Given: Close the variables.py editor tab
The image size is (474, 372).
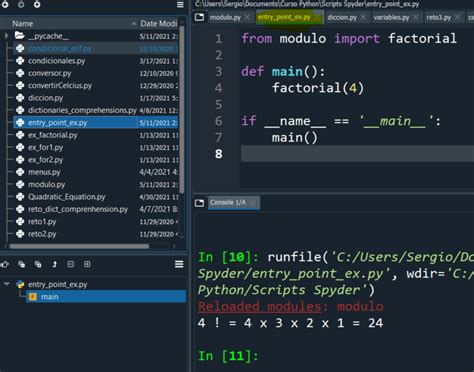Looking at the screenshot, I should pyautogui.click(x=416, y=17).
